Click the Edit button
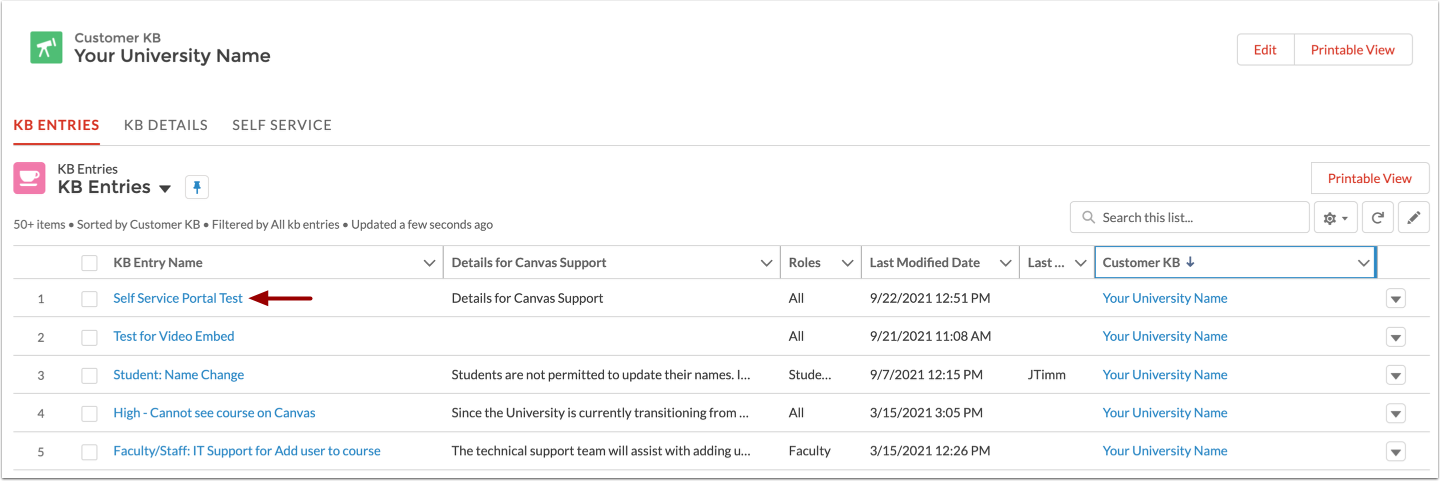1440x481 pixels. (1265, 50)
